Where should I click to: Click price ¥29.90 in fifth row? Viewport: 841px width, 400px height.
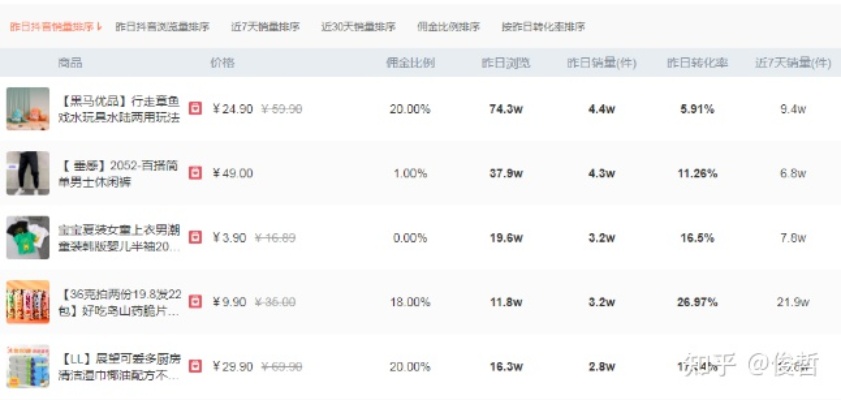(232, 367)
